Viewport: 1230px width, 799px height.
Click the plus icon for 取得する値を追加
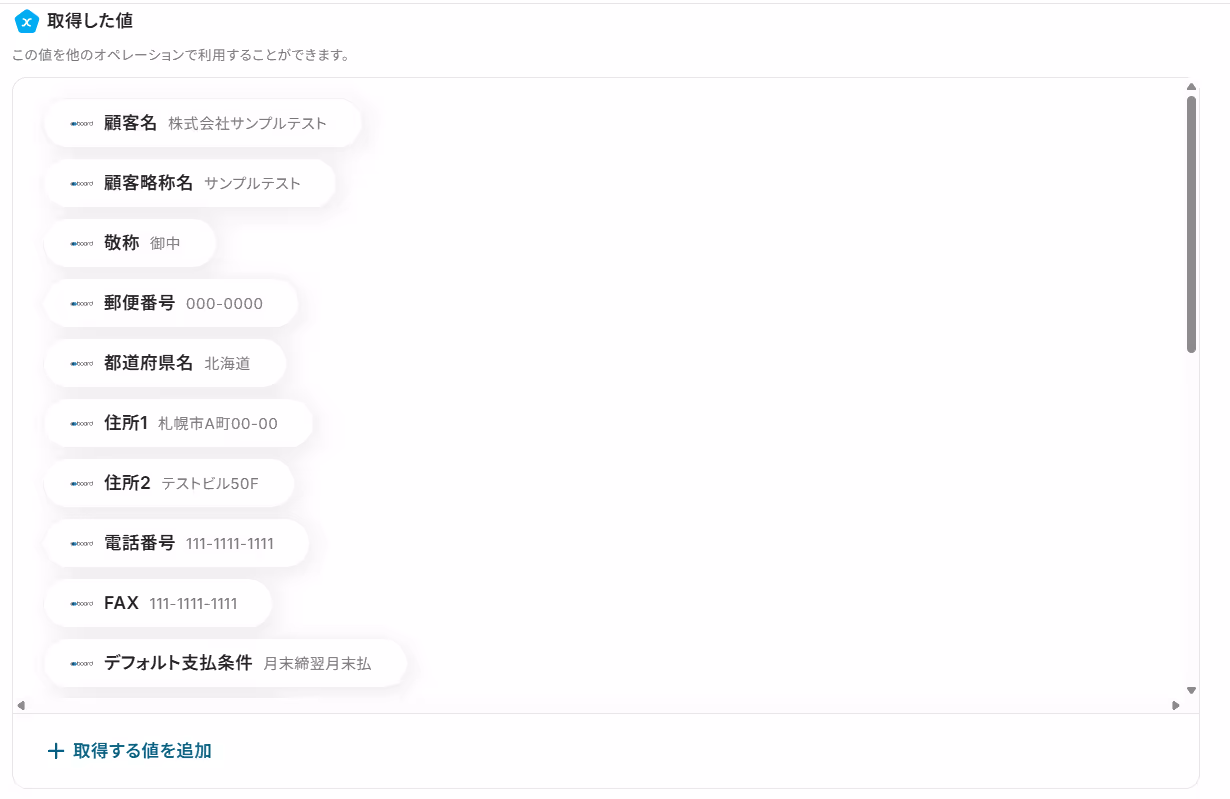56,751
